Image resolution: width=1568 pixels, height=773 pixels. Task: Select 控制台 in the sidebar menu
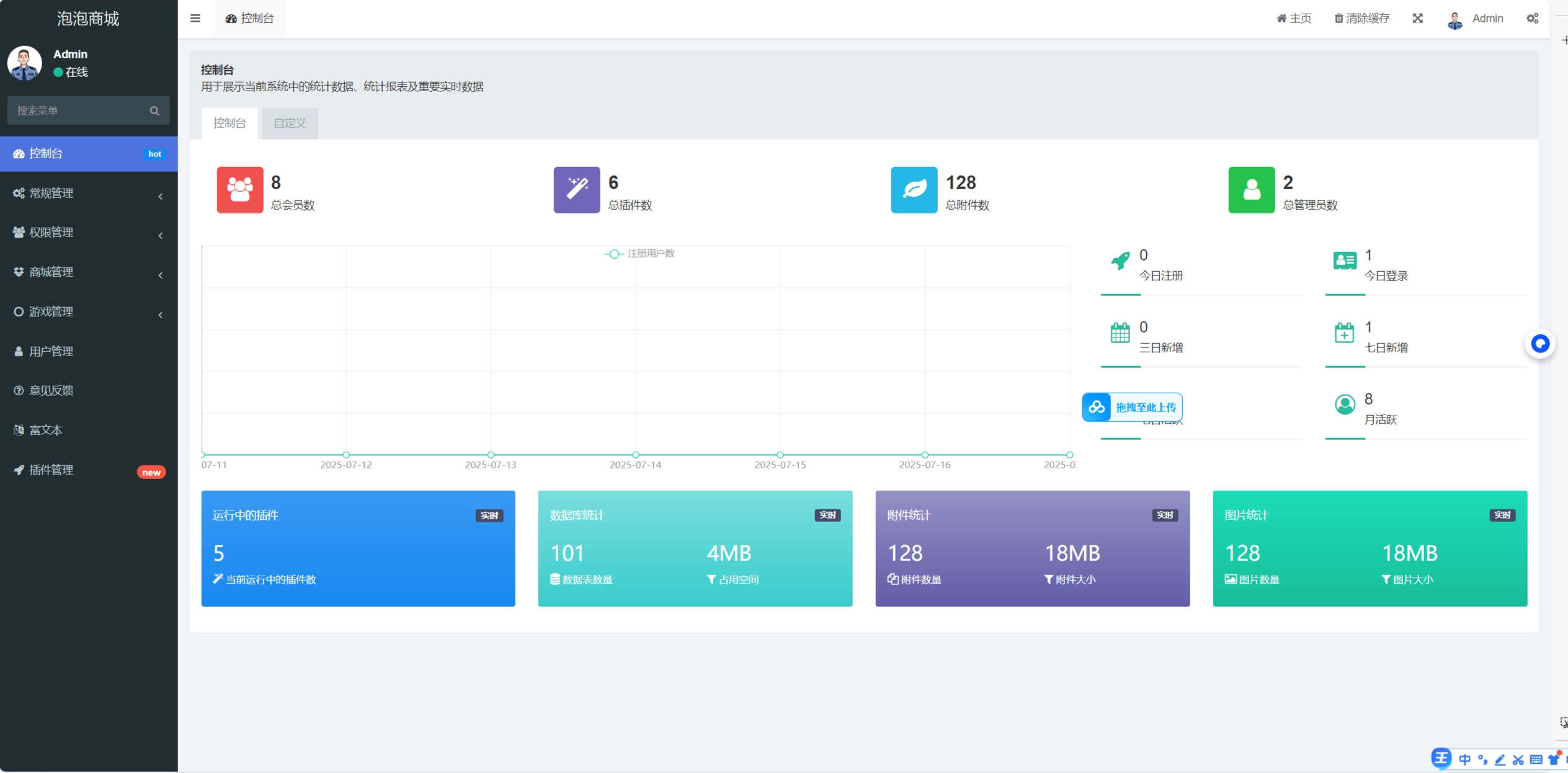(89, 154)
